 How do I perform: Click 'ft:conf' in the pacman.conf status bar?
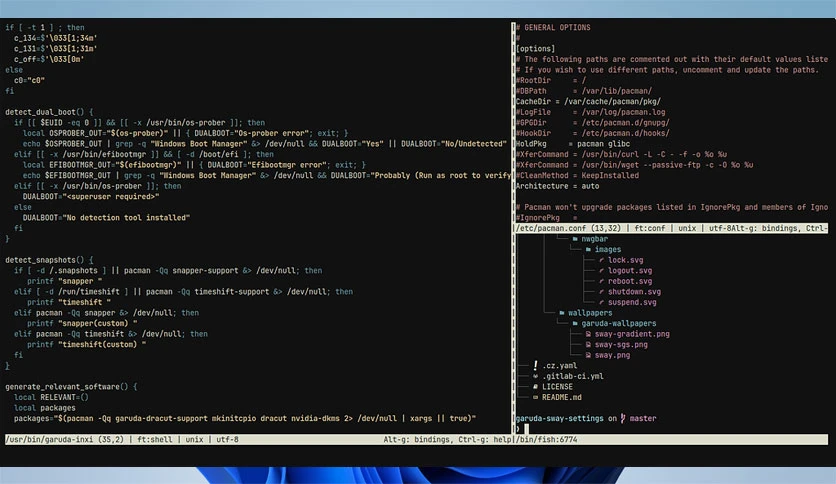(650, 228)
